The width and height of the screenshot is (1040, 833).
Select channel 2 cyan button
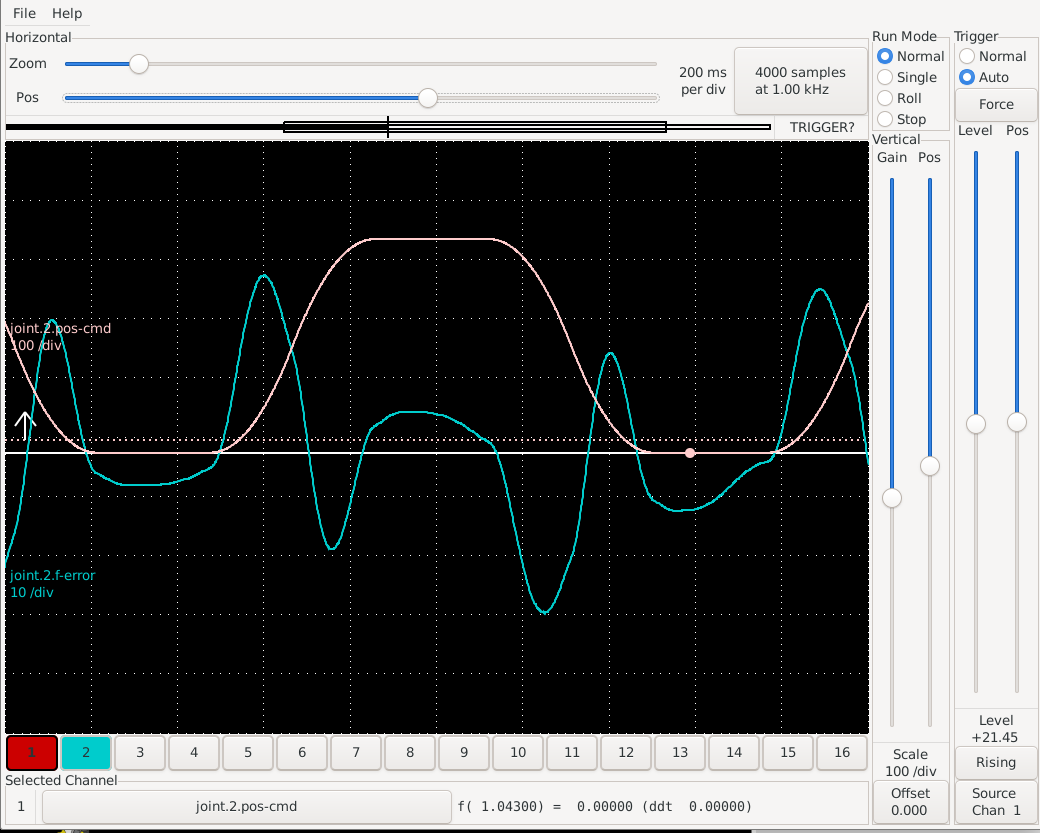click(86, 753)
